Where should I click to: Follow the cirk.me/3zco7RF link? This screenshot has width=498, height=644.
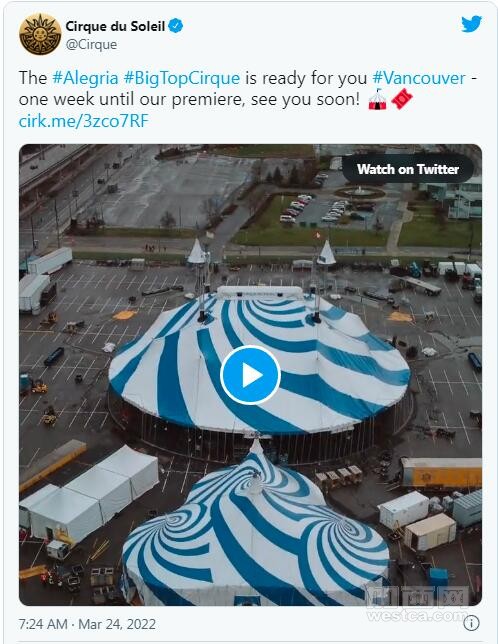[83, 121]
